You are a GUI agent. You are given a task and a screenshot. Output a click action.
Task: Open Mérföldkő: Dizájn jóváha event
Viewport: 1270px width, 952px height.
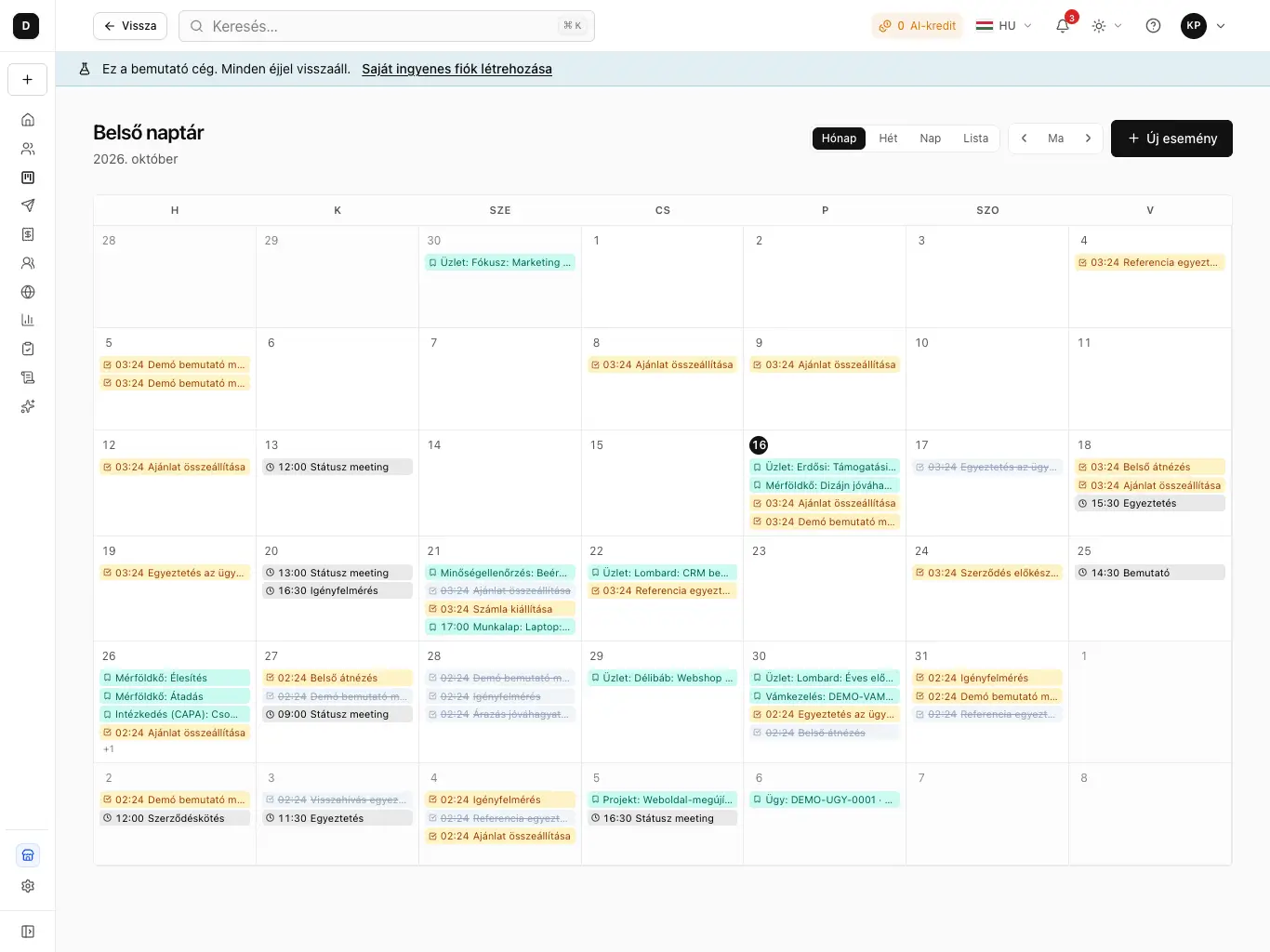825,485
